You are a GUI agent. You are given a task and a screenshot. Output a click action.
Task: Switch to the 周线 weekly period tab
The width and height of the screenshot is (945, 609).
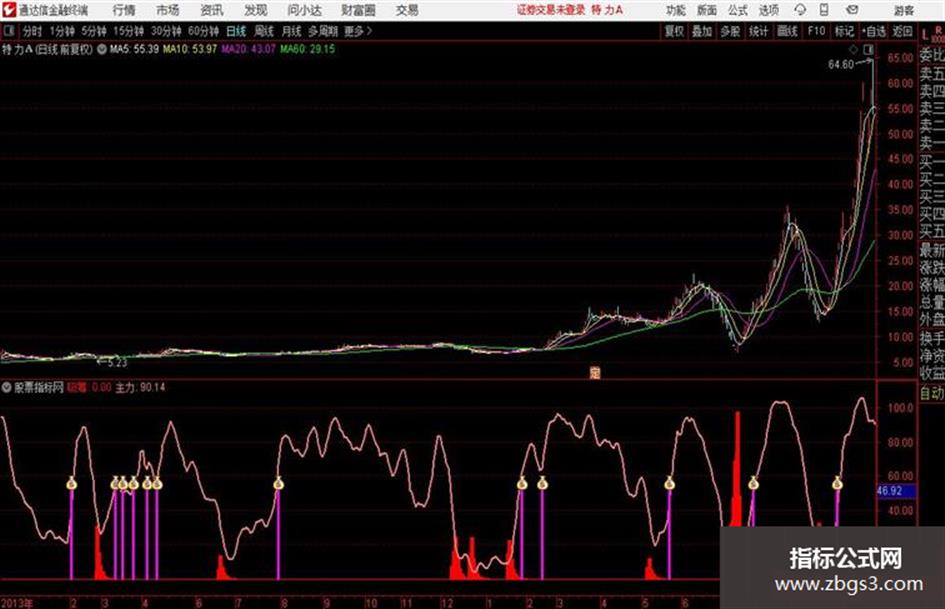click(264, 31)
